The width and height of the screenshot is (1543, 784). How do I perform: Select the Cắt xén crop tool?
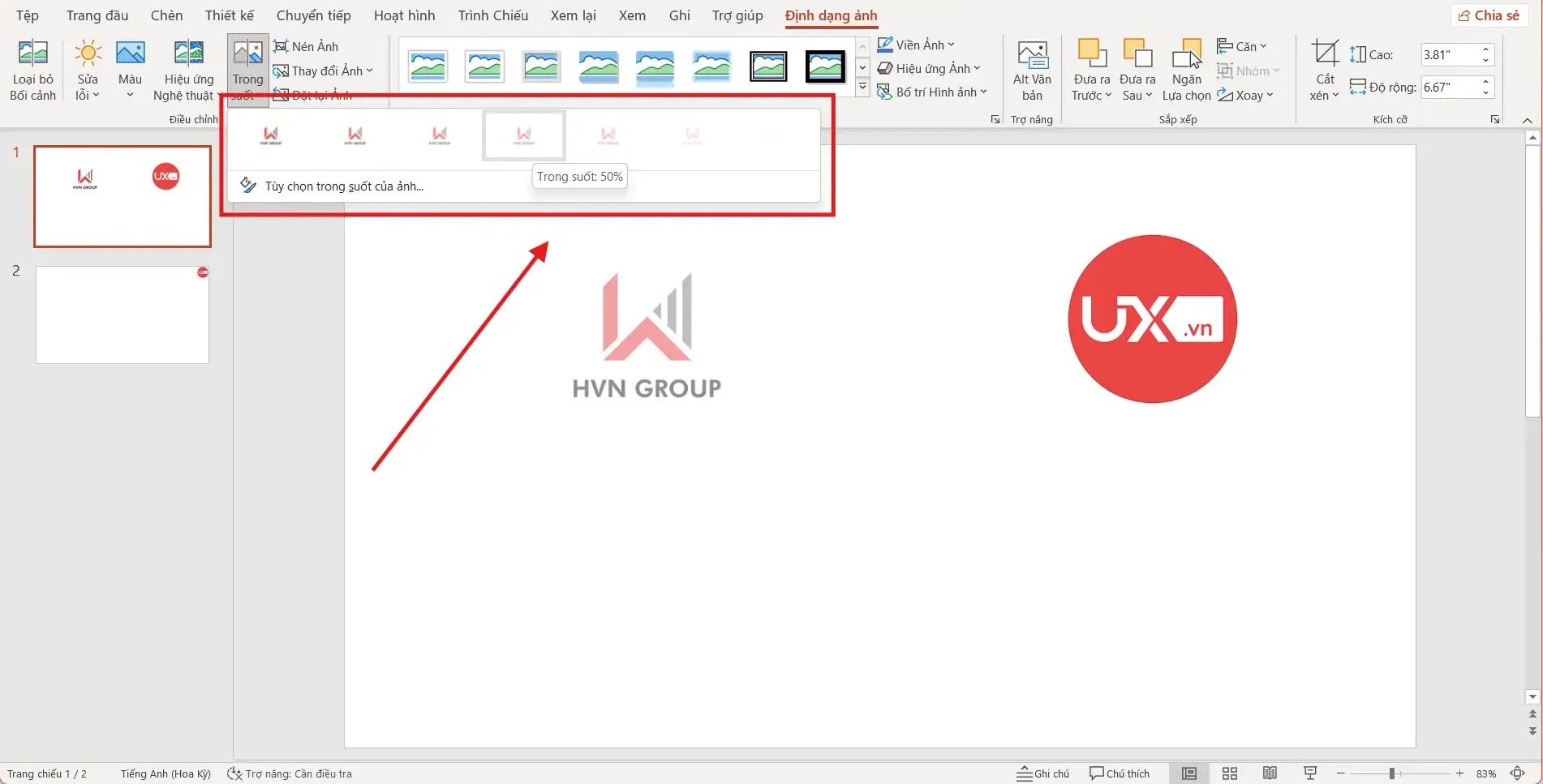click(x=1325, y=71)
